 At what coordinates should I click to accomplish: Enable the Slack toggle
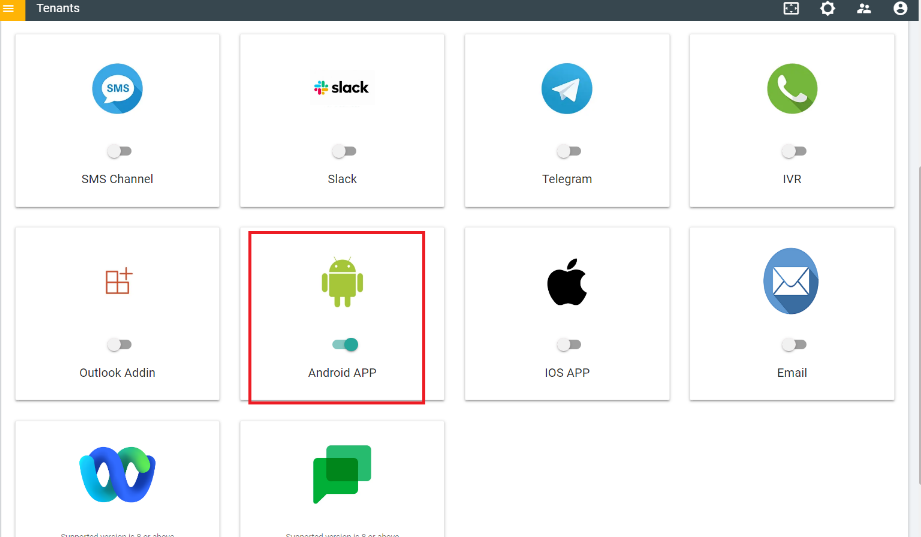(344, 151)
